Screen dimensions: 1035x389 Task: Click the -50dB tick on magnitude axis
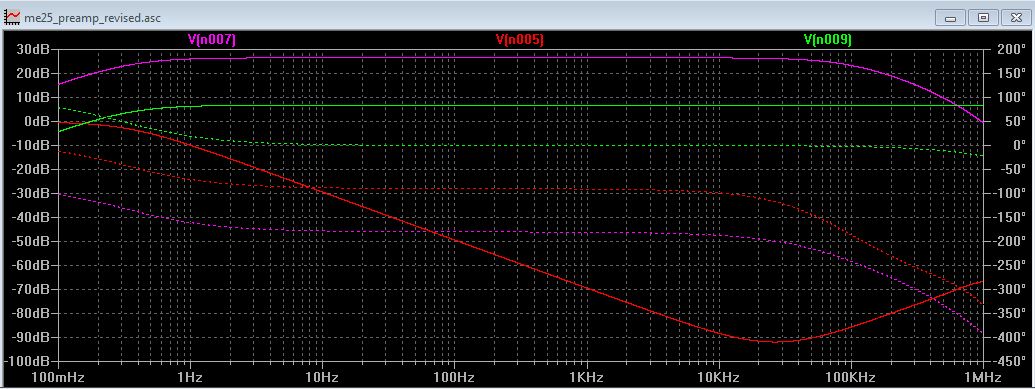tap(31, 241)
